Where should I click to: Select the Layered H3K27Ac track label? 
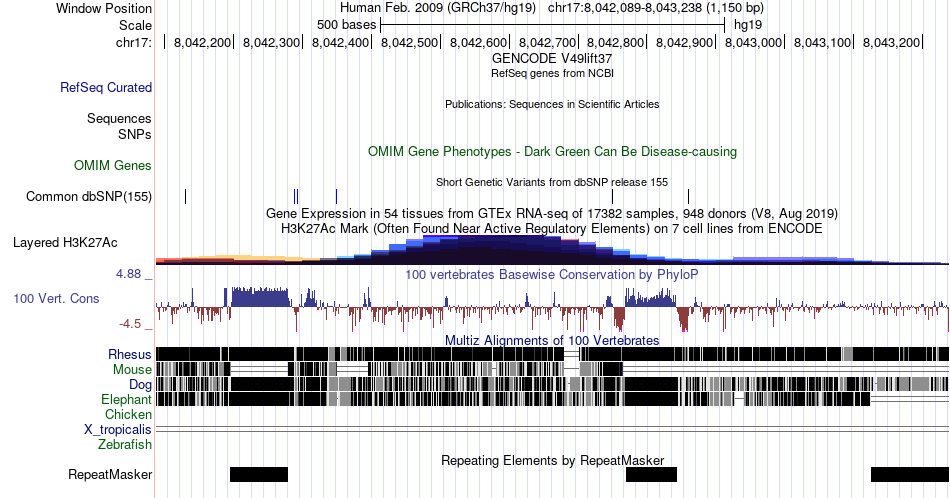pos(65,242)
